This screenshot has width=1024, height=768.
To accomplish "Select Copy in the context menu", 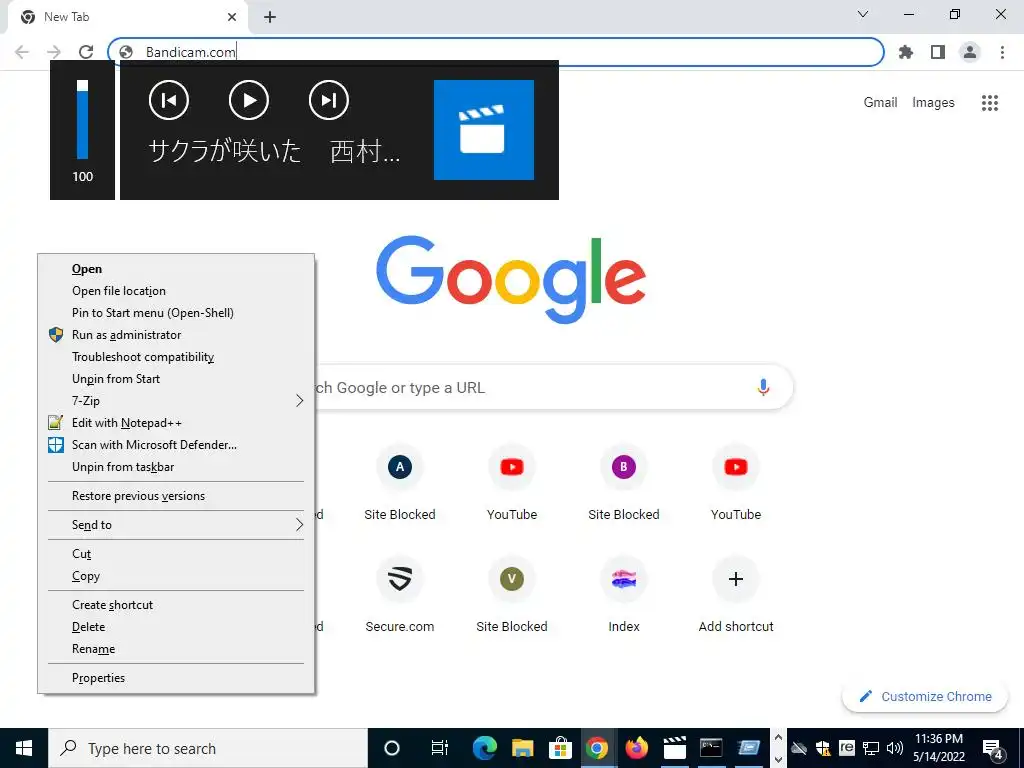I will click(176, 576).
